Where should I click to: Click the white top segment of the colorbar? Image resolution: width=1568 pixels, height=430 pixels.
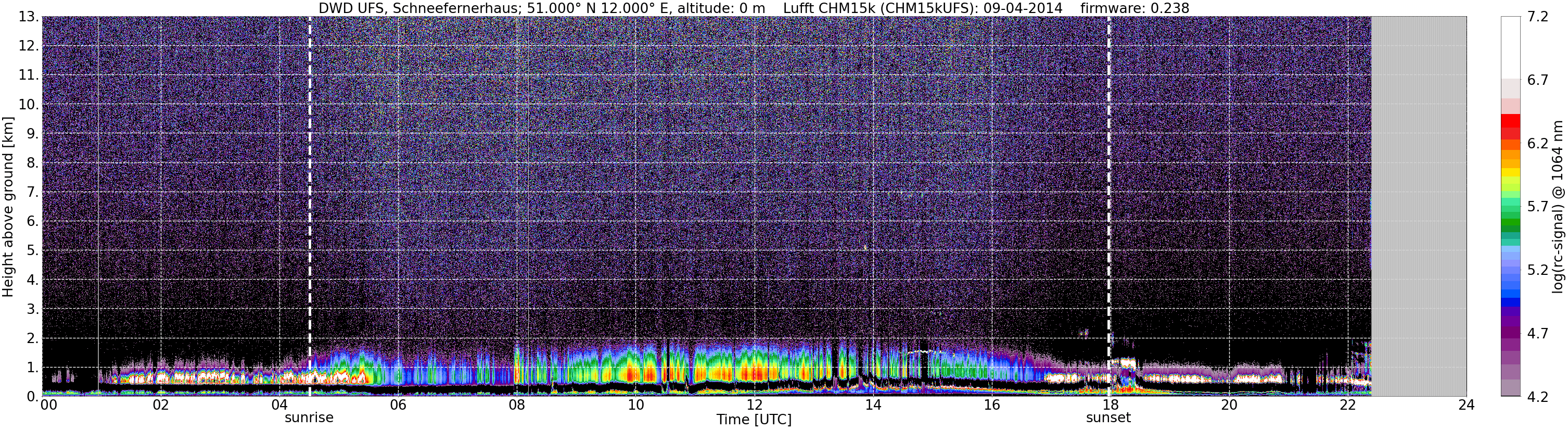(x=1511, y=47)
